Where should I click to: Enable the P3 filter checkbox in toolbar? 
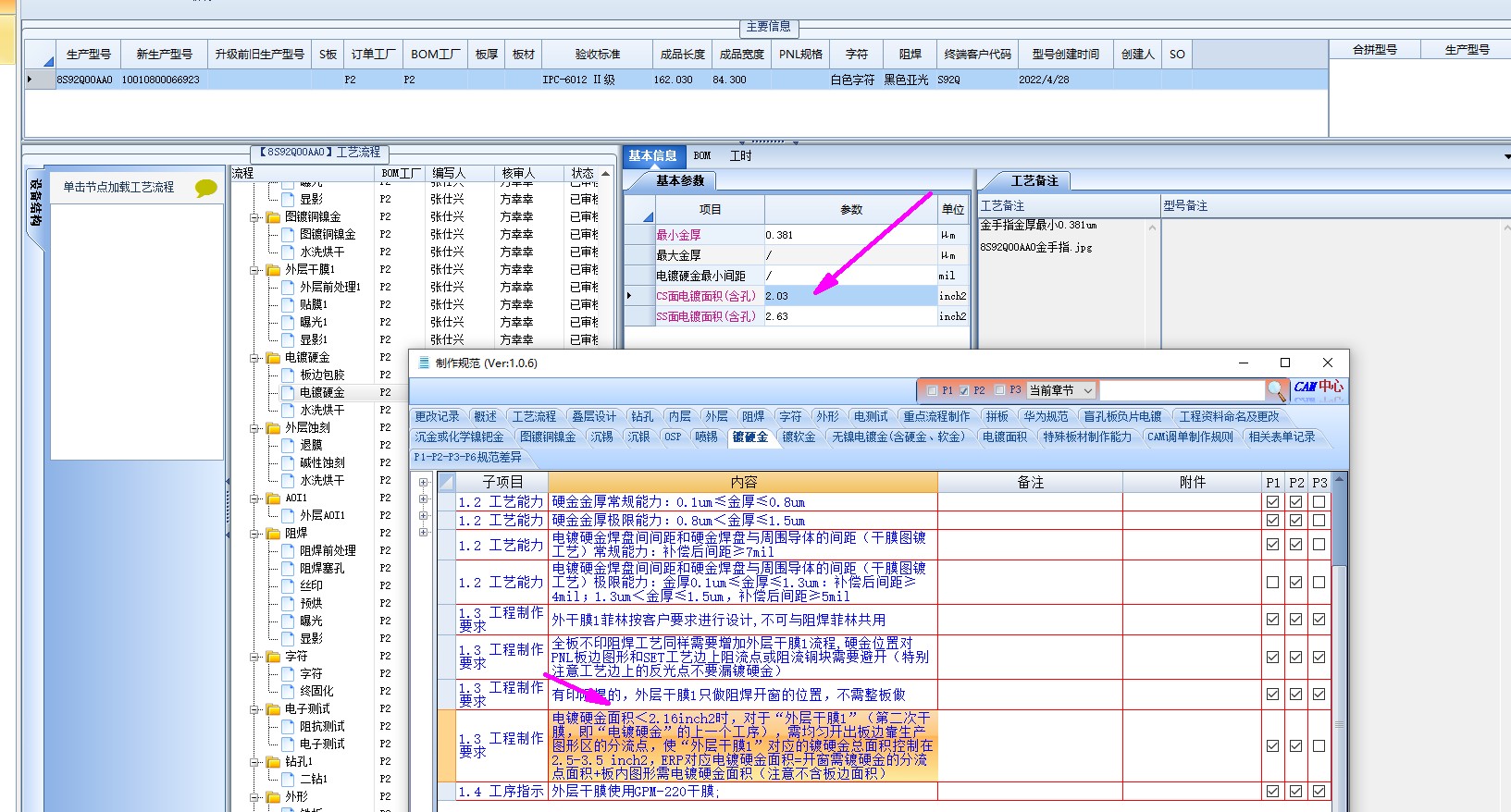[x=999, y=390]
